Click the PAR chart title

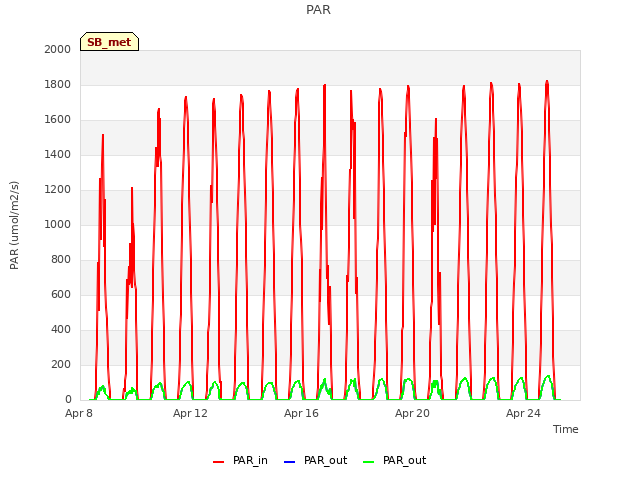point(318,10)
